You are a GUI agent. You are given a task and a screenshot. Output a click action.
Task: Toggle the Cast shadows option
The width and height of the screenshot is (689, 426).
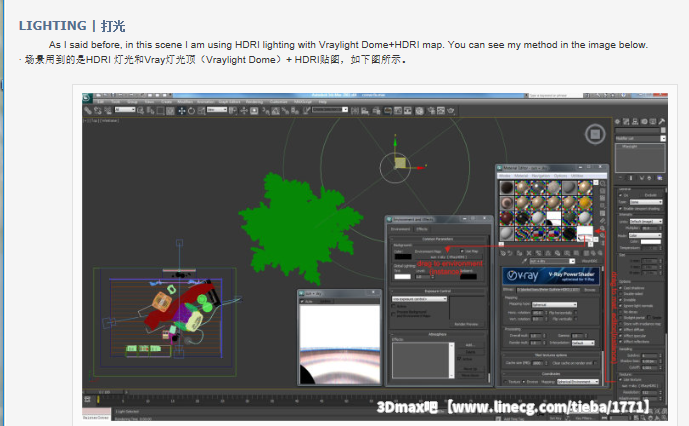point(620,288)
